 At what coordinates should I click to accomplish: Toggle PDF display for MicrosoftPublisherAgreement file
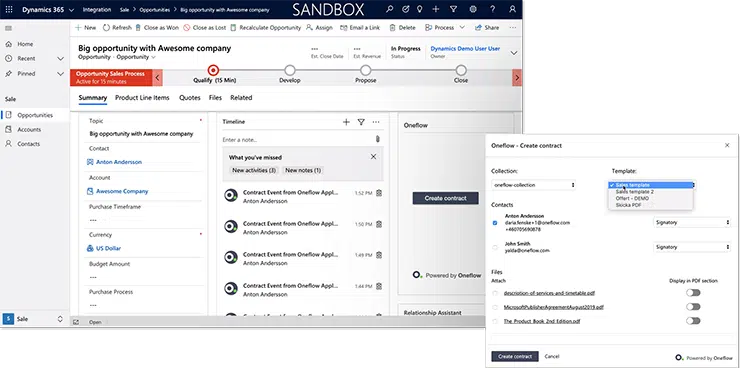(x=693, y=307)
